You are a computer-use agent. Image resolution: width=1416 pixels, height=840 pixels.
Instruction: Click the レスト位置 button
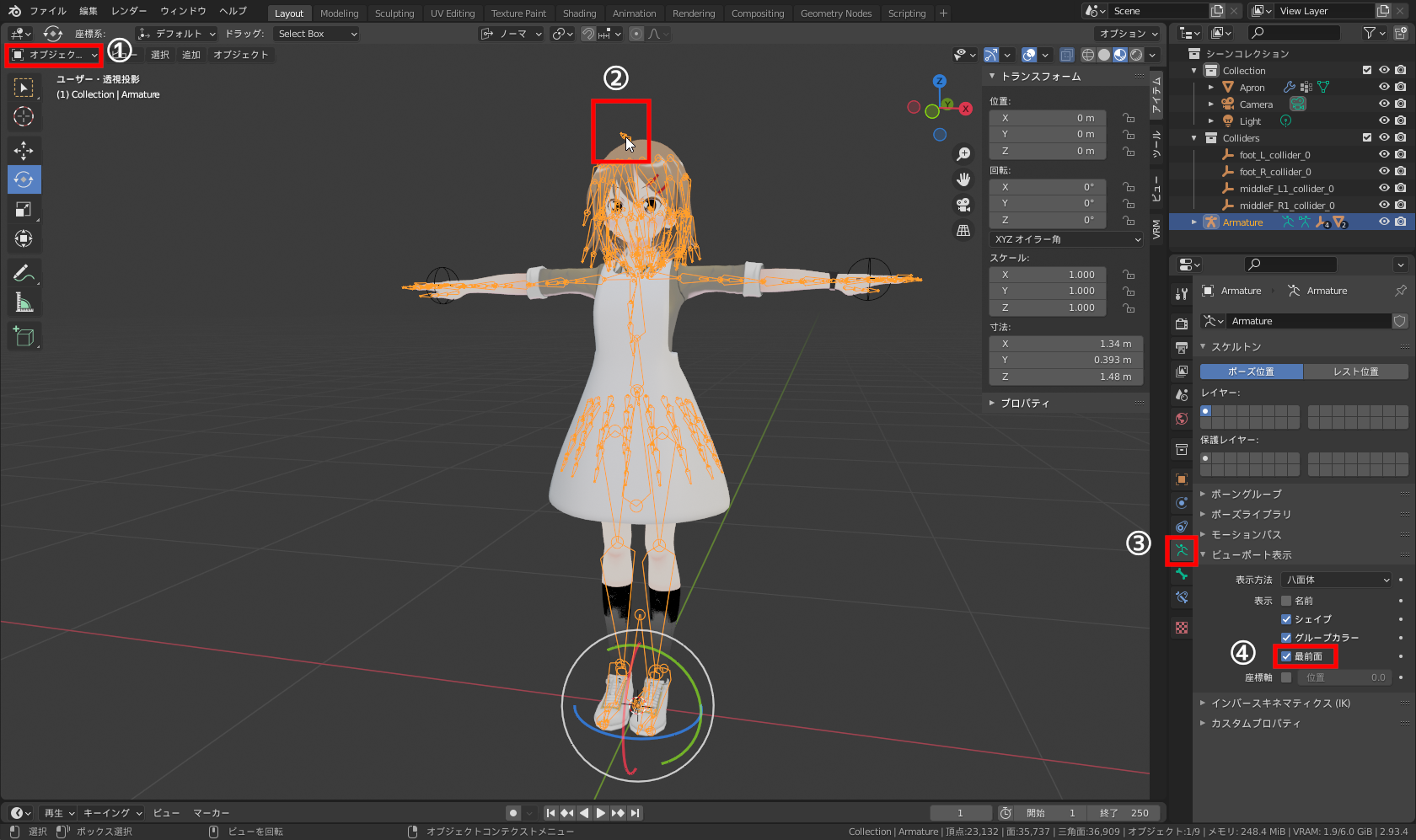coord(1355,372)
